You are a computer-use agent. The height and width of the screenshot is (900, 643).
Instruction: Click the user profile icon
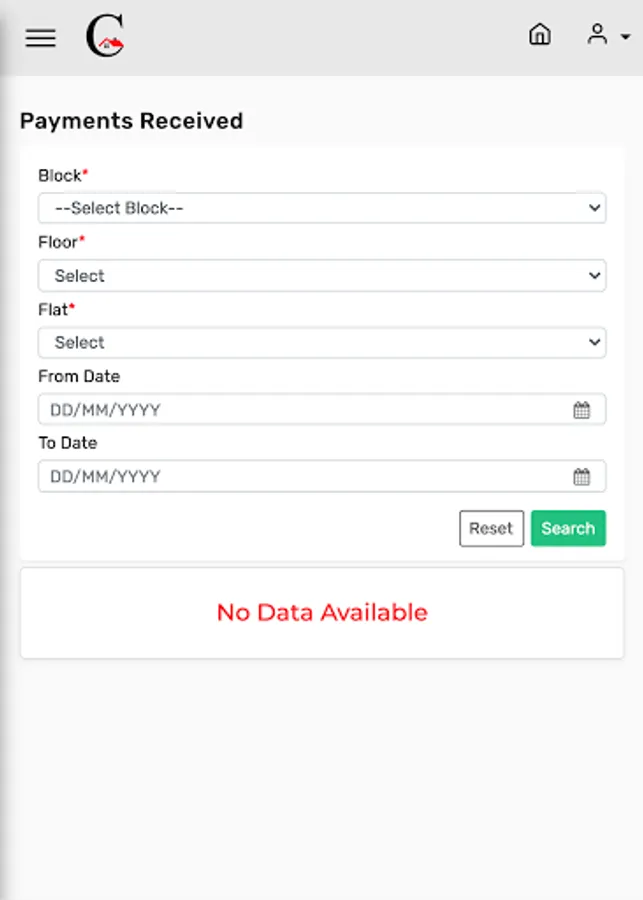coord(597,35)
